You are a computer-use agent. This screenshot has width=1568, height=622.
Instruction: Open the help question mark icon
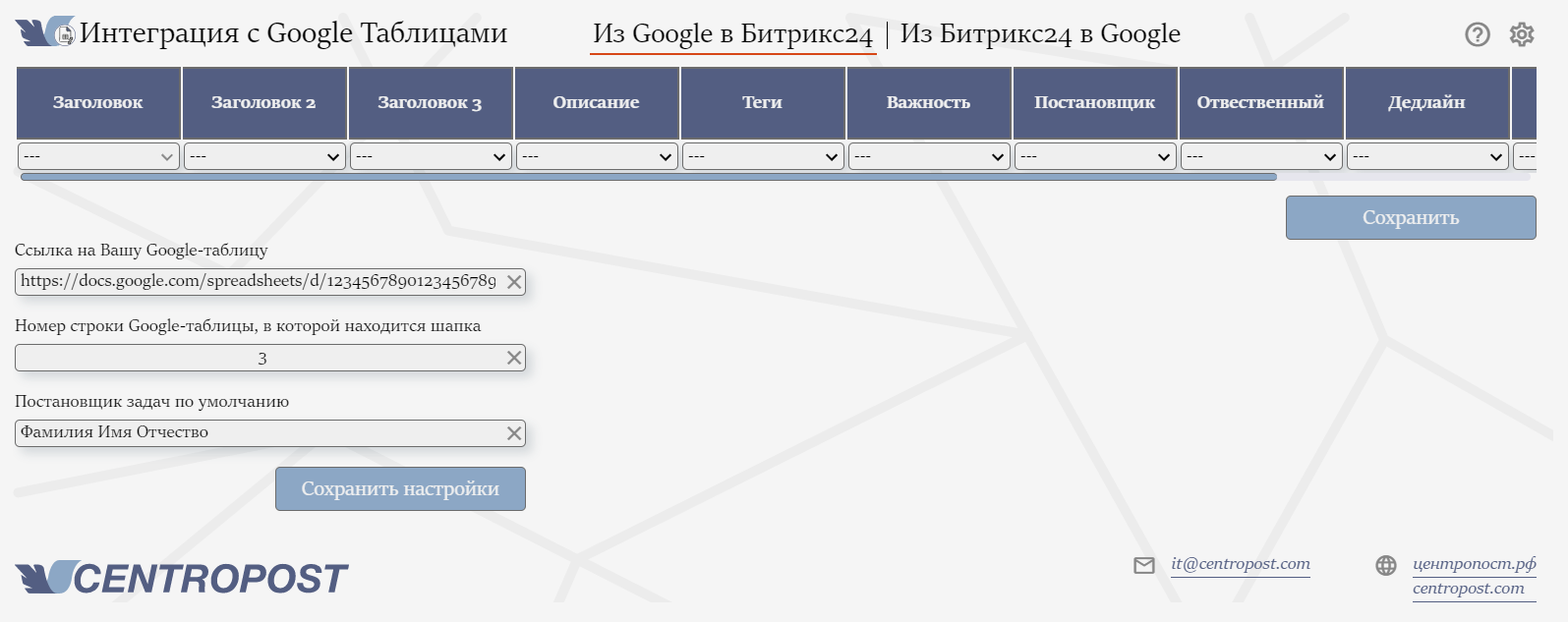(x=1477, y=34)
